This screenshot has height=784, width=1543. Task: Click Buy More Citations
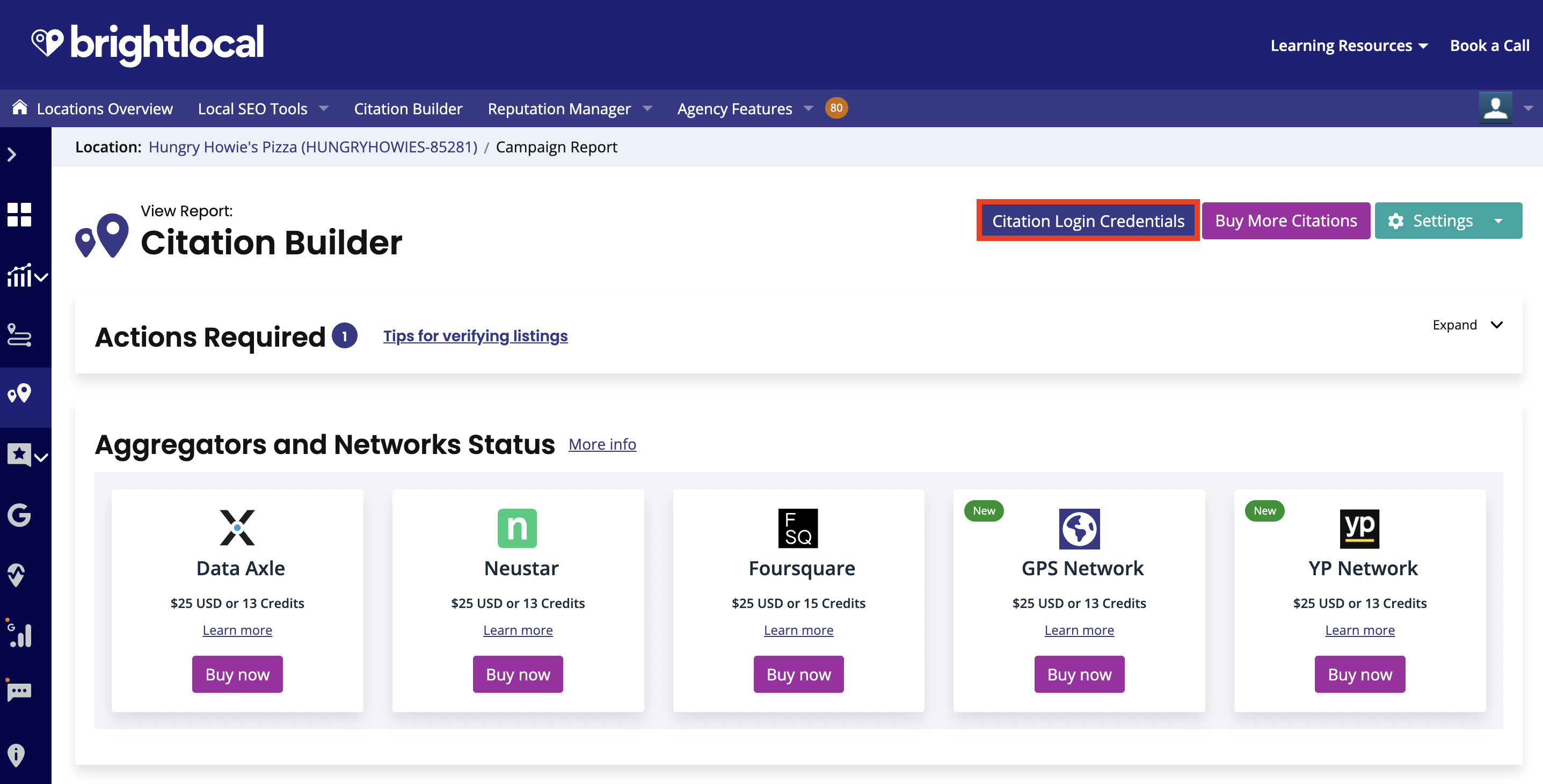(1286, 221)
